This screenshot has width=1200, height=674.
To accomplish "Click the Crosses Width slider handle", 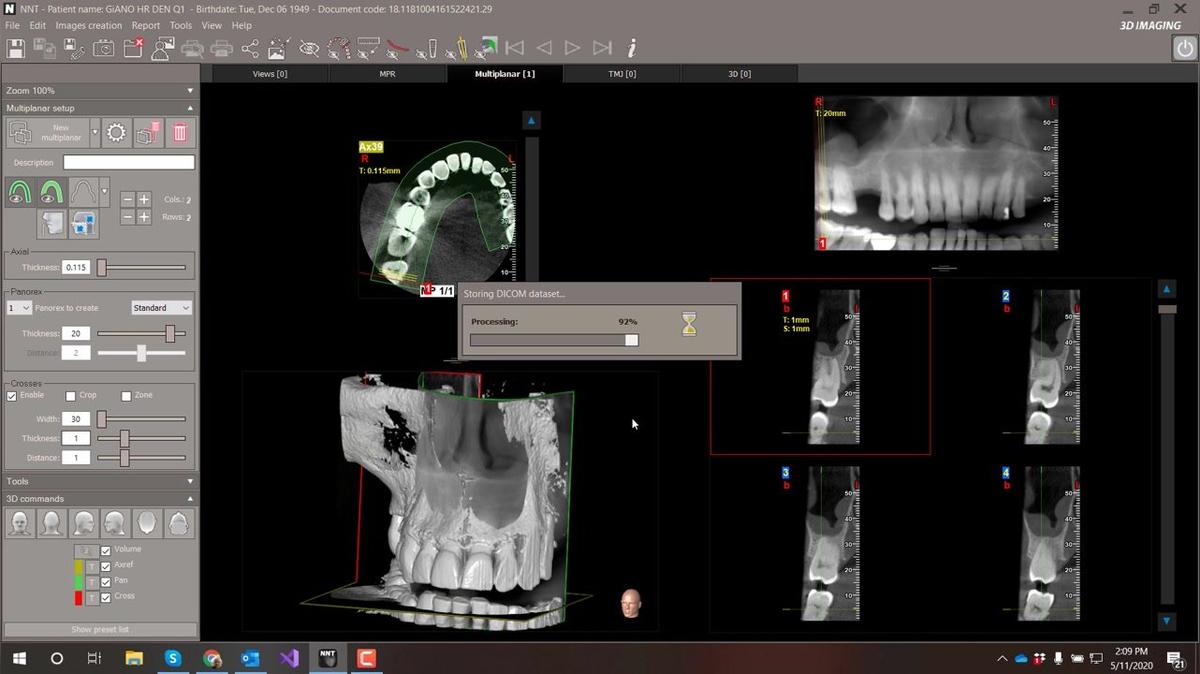I will (101, 419).
